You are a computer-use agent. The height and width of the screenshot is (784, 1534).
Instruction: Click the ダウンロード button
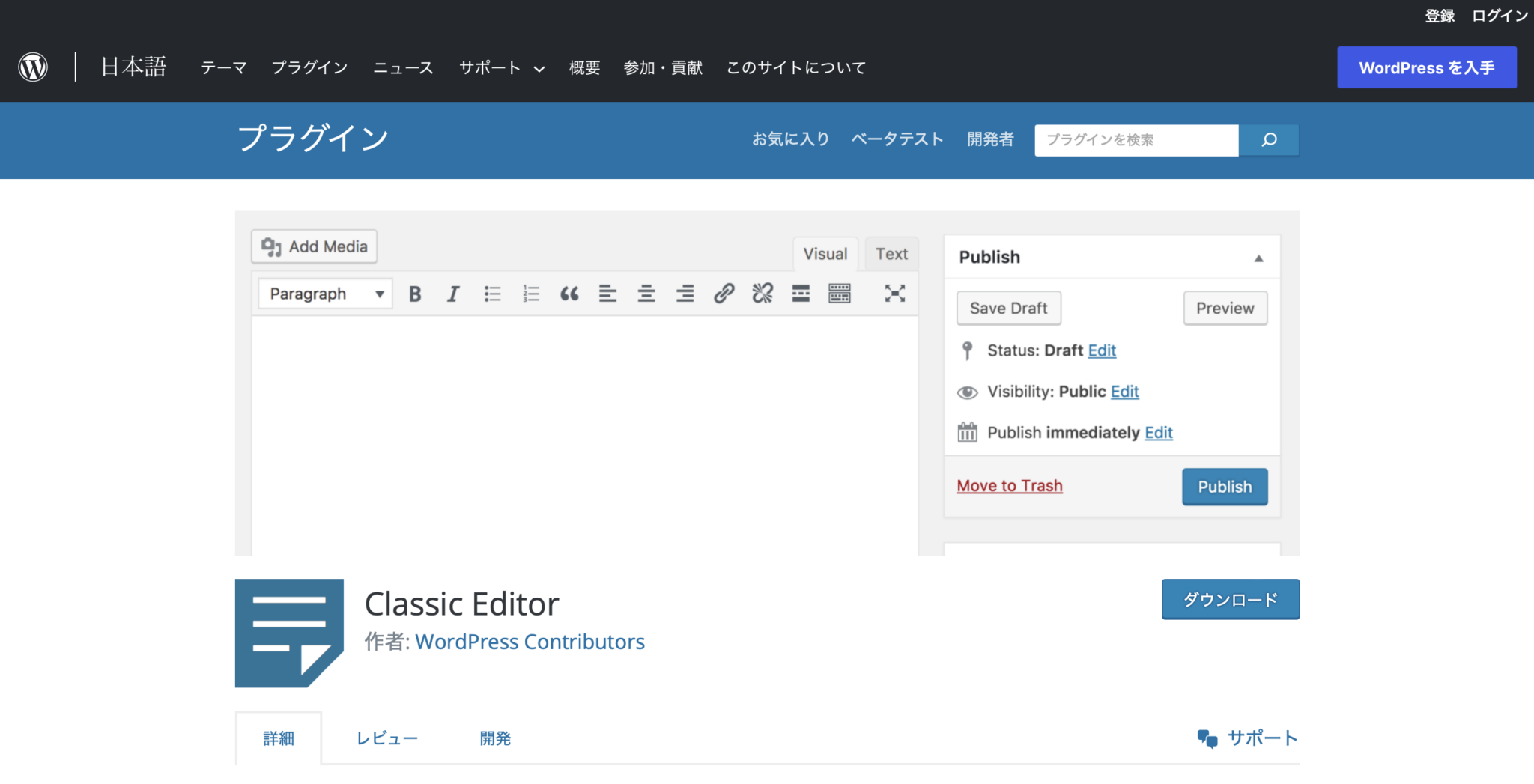[1230, 599]
